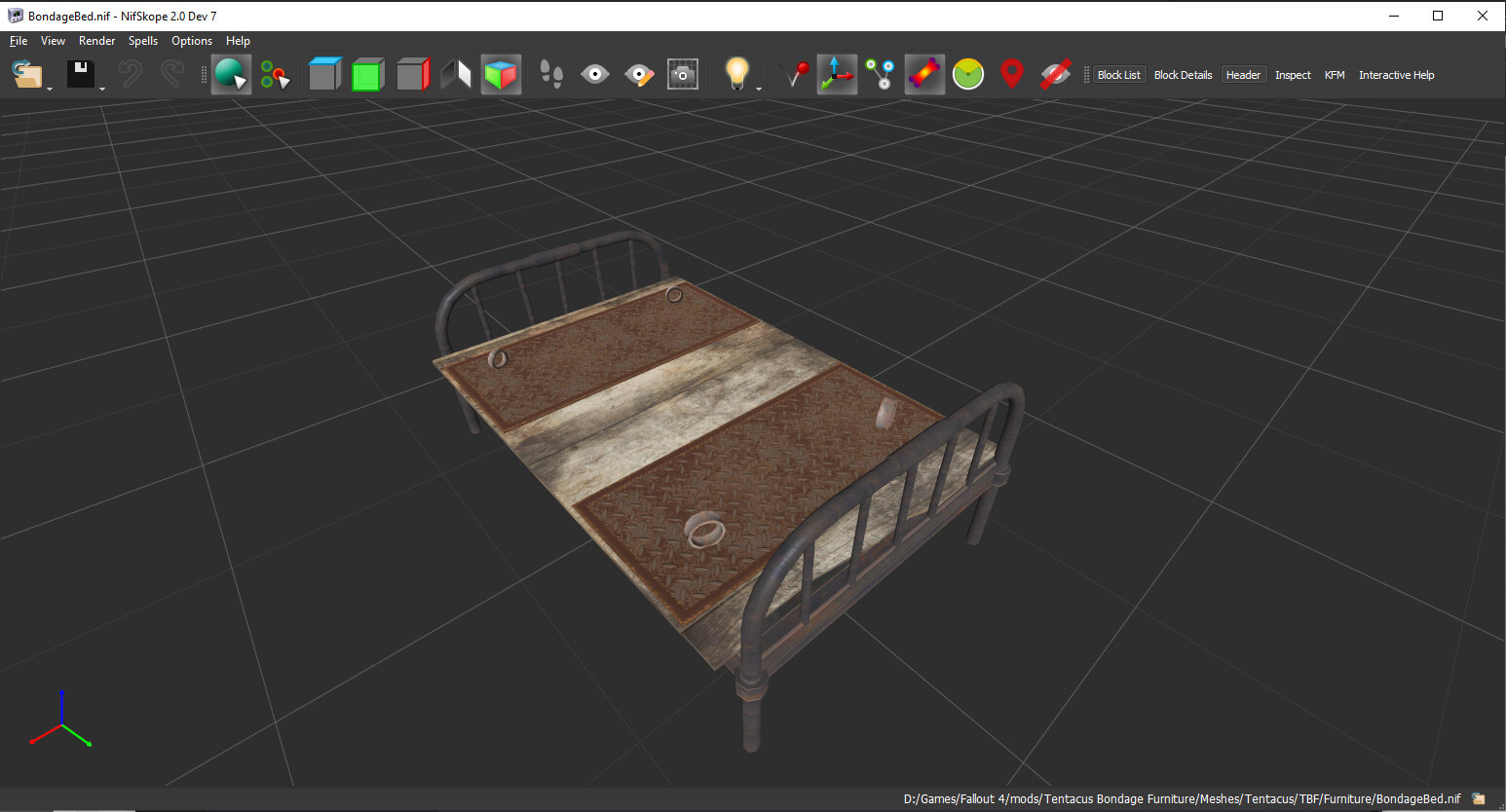1506x812 pixels.
Task: Open the View menu
Action: [53, 41]
